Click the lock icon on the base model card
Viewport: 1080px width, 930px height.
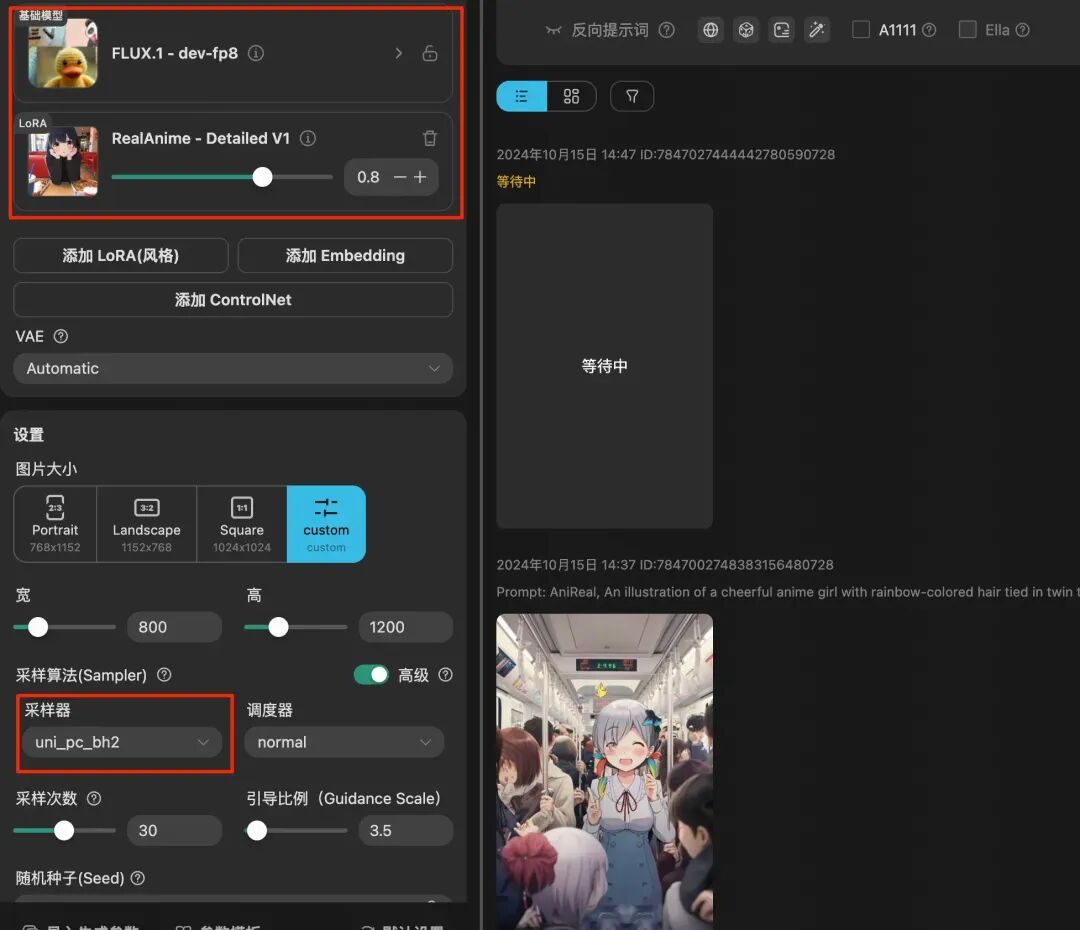click(430, 53)
